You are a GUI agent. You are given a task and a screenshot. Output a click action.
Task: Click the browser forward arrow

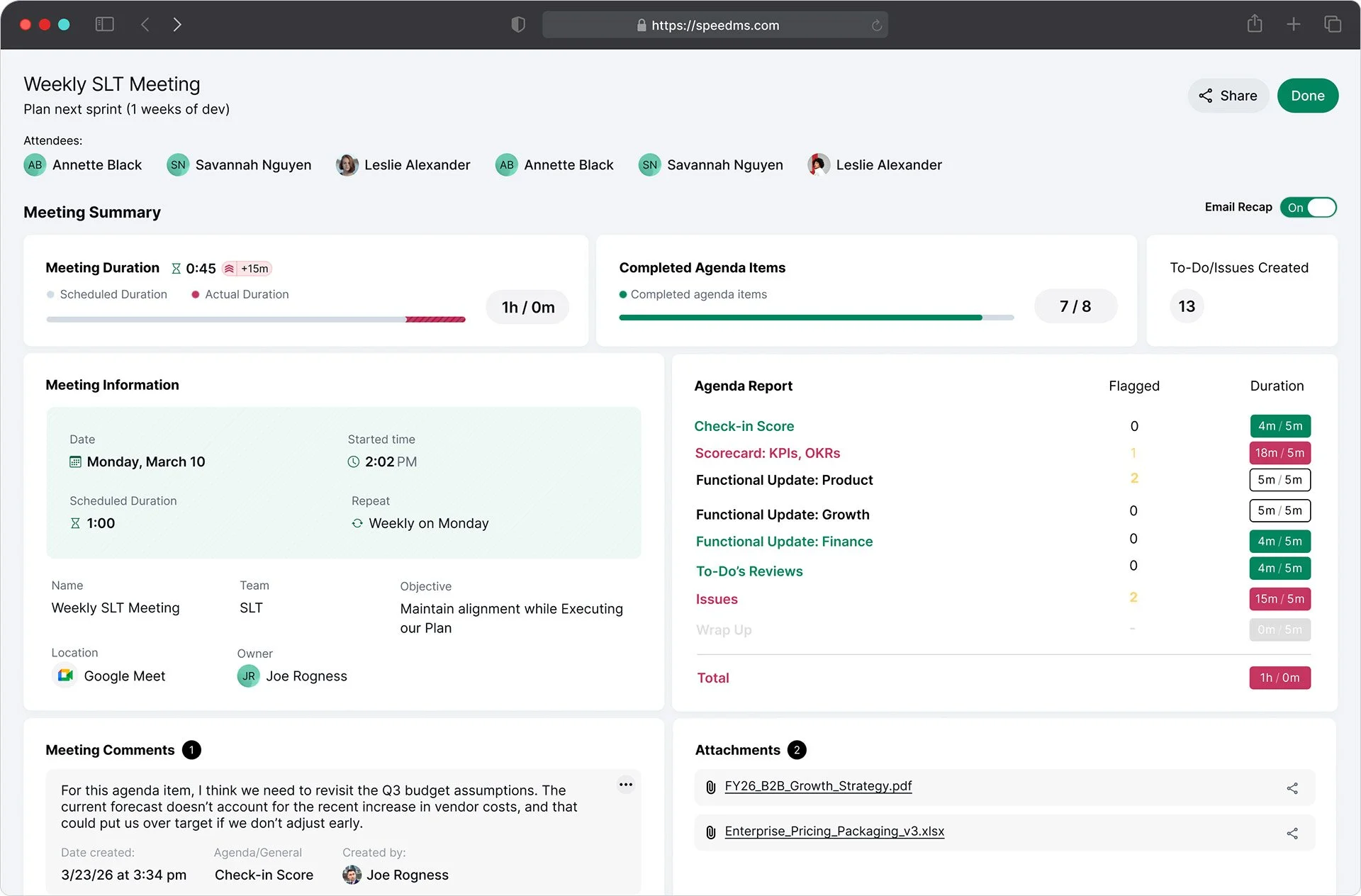177,25
